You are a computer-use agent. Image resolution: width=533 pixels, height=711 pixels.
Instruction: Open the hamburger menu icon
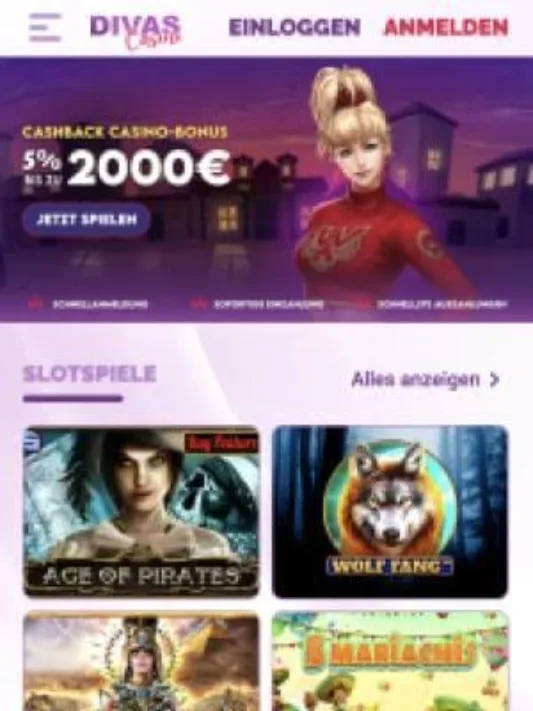pyautogui.click(x=45, y=27)
